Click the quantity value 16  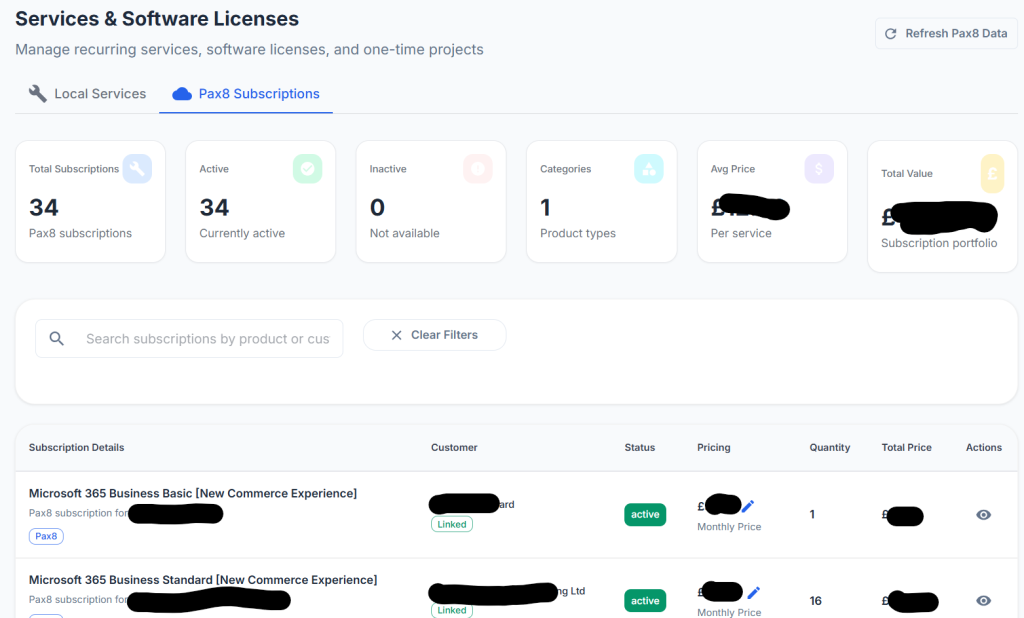point(816,600)
